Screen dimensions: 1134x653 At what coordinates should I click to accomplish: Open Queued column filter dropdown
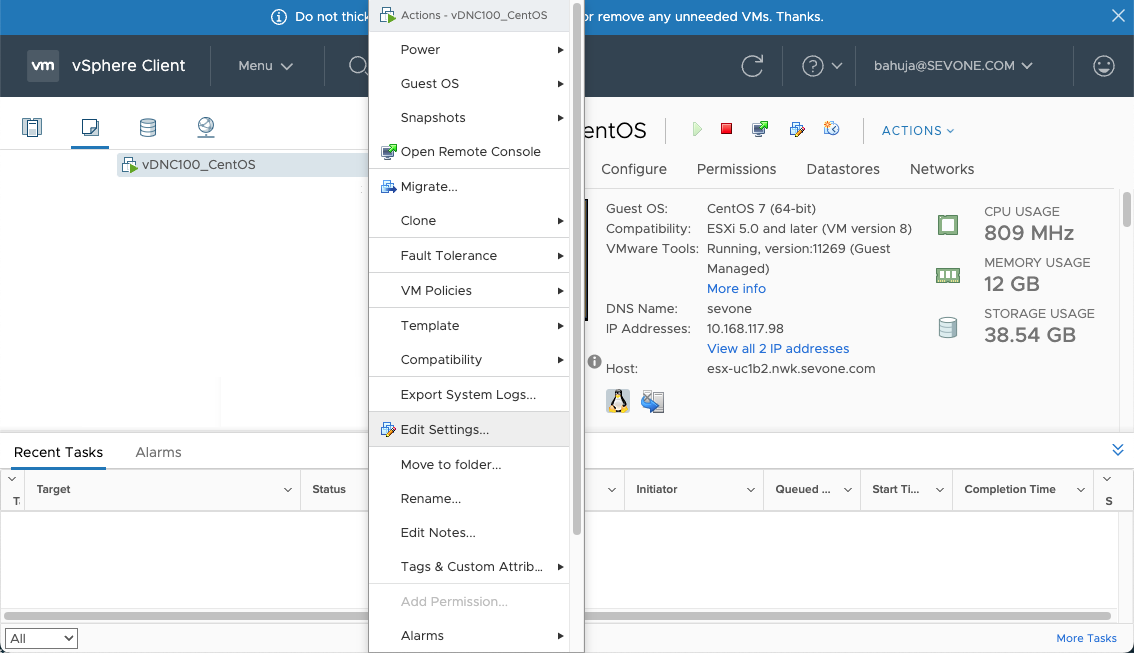(848, 490)
